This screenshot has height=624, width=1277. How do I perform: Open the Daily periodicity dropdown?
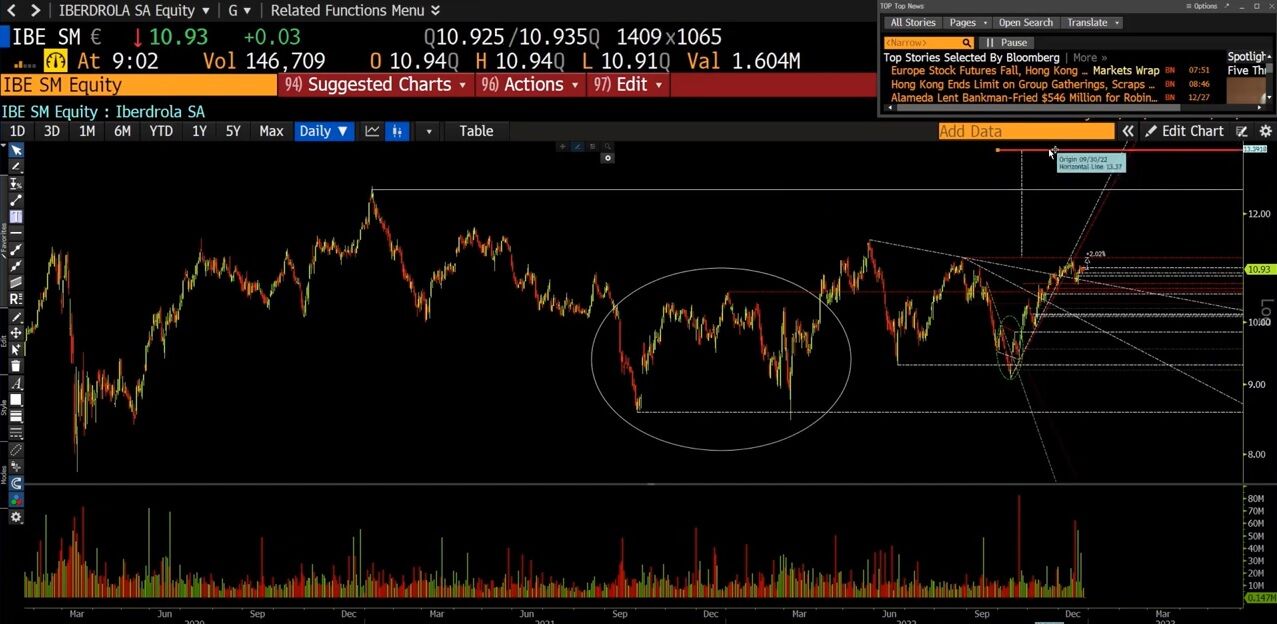point(324,131)
